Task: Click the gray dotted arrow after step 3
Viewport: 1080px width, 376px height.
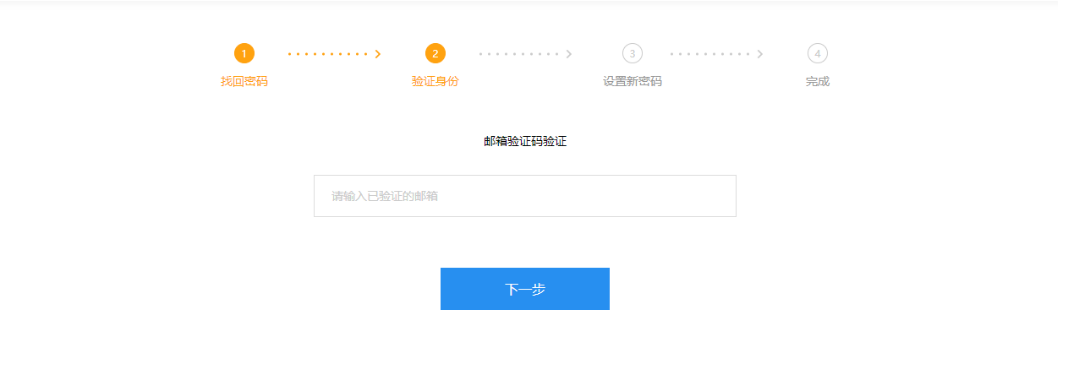Action: 717,54
